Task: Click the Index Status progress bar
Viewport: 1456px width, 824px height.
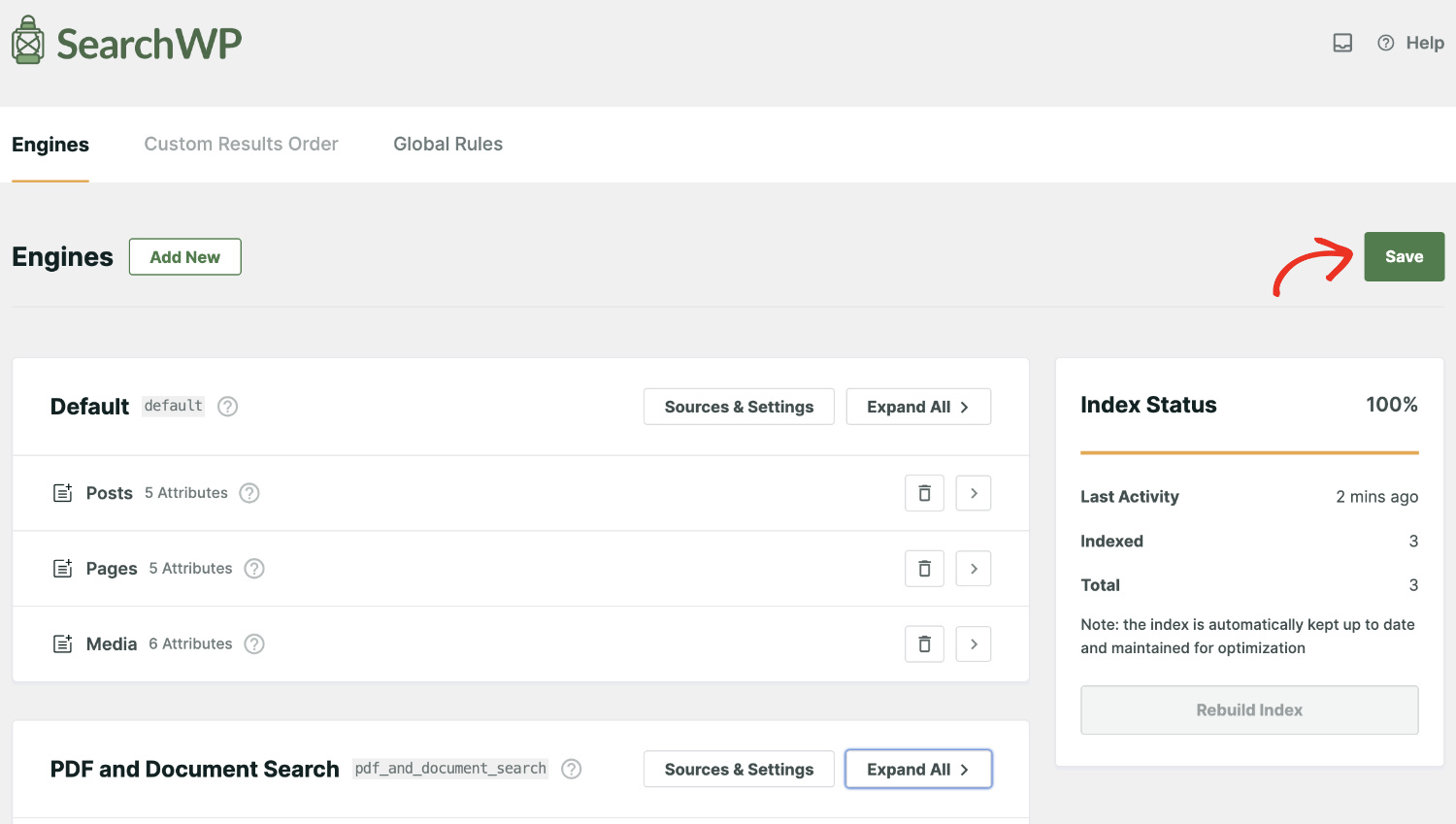Action: (1249, 451)
